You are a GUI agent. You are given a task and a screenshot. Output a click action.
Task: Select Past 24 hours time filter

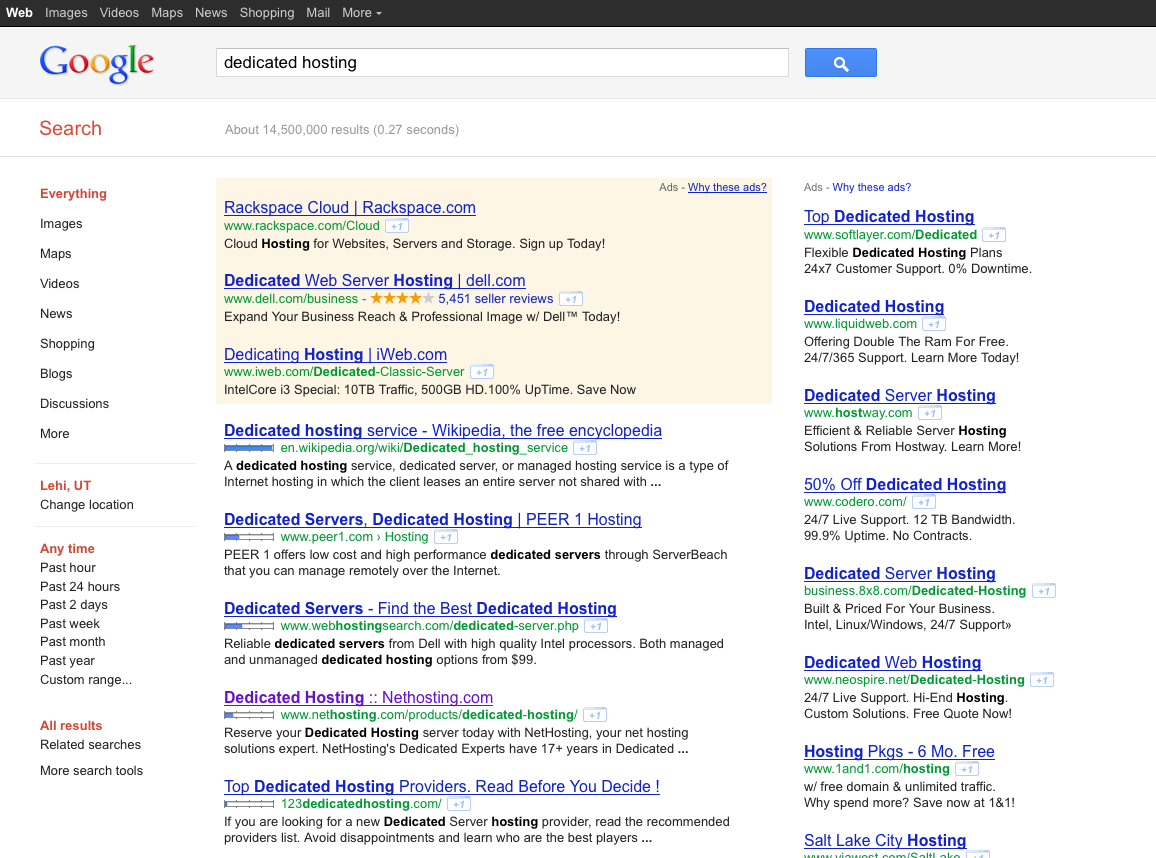(x=80, y=587)
